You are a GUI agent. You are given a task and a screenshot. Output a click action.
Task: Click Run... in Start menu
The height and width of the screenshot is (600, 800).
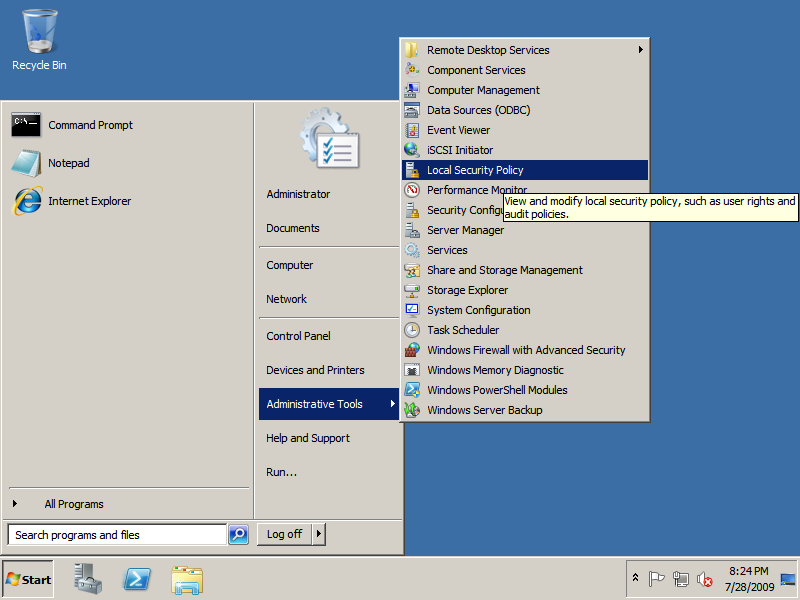pyautogui.click(x=329, y=472)
